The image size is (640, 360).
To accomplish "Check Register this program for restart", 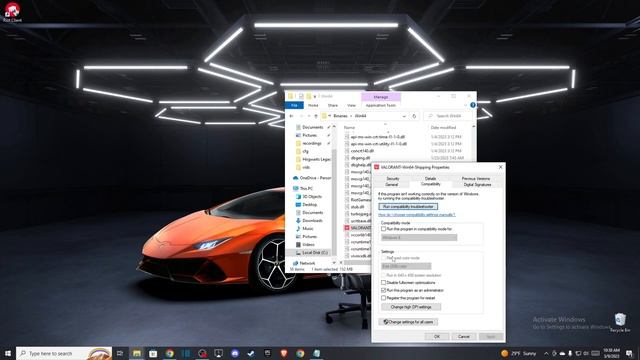I will coord(383,298).
